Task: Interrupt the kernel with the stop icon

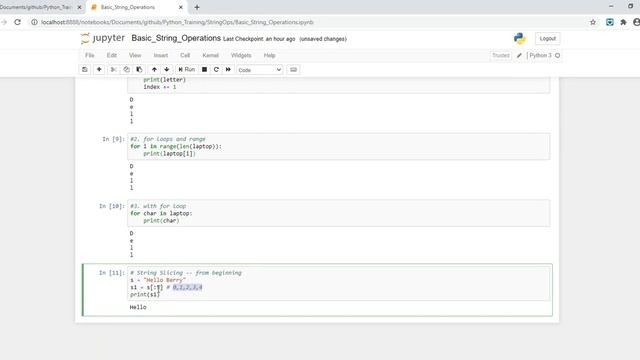Action: click(204, 70)
